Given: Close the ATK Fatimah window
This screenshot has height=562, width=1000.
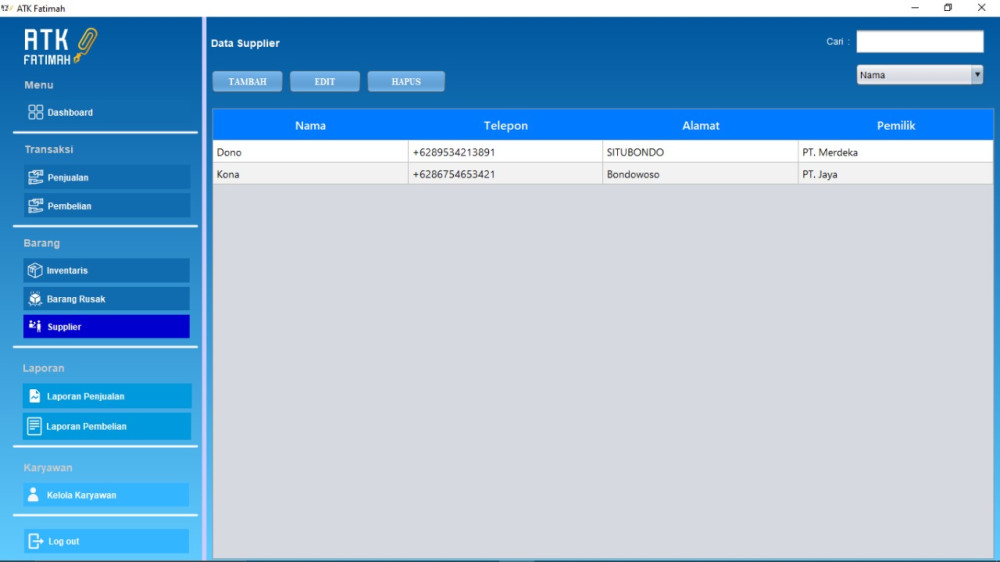Looking at the screenshot, I should click(982, 8).
